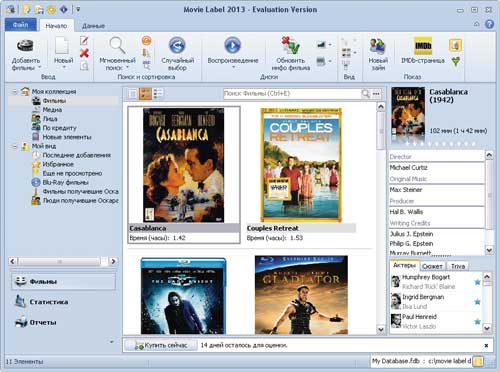Open Blu-Ray фильмы view
Image resolution: width=500 pixels, height=372 pixels.
65,182
